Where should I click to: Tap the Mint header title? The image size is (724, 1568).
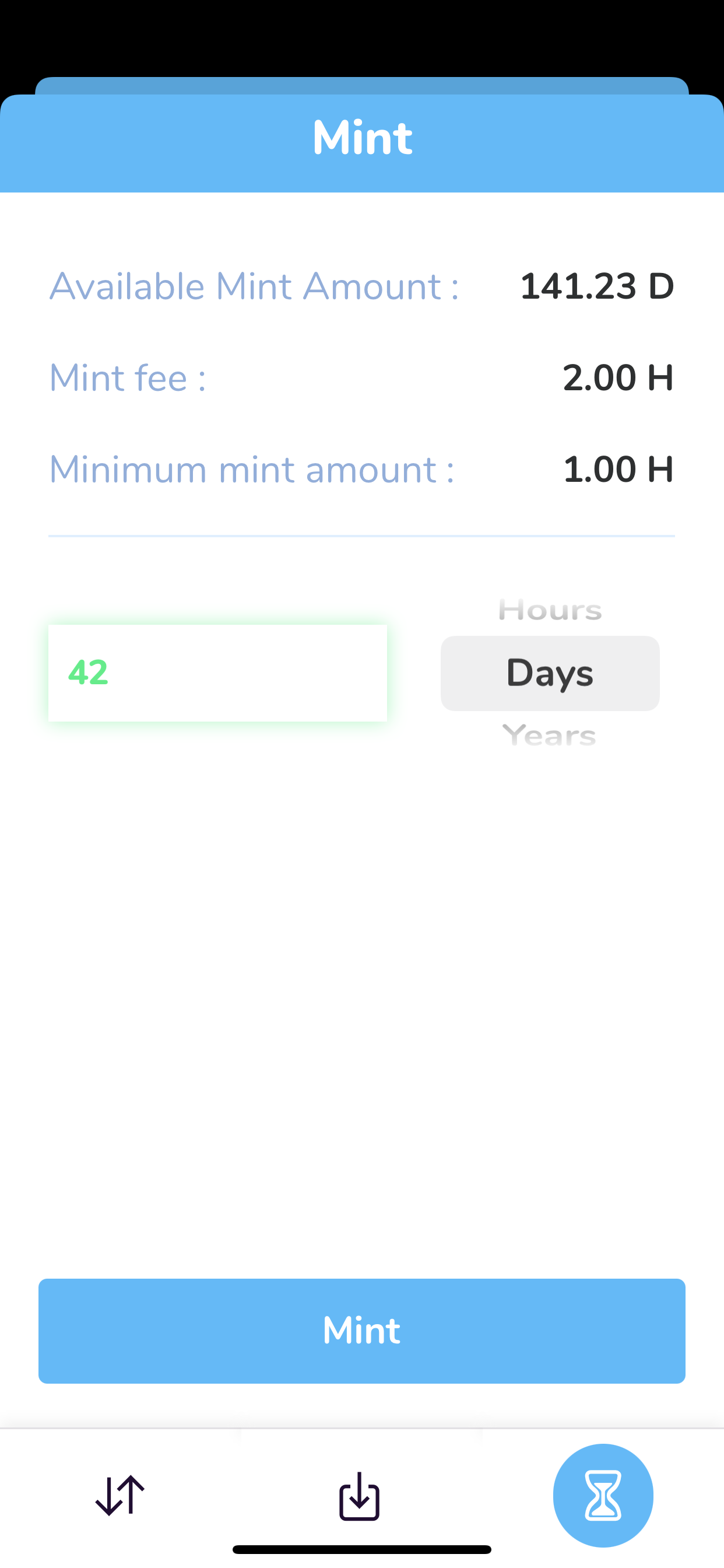pyautogui.click(x=362, y=138)
